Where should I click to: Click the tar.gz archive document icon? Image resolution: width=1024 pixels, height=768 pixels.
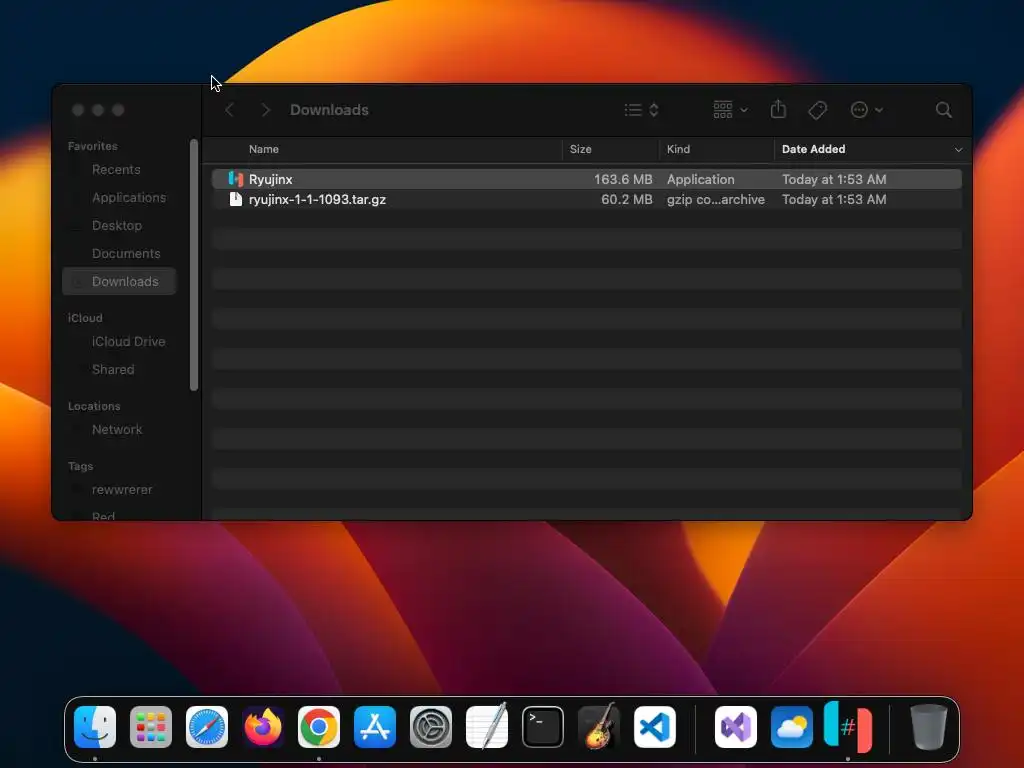pos(236,199)
